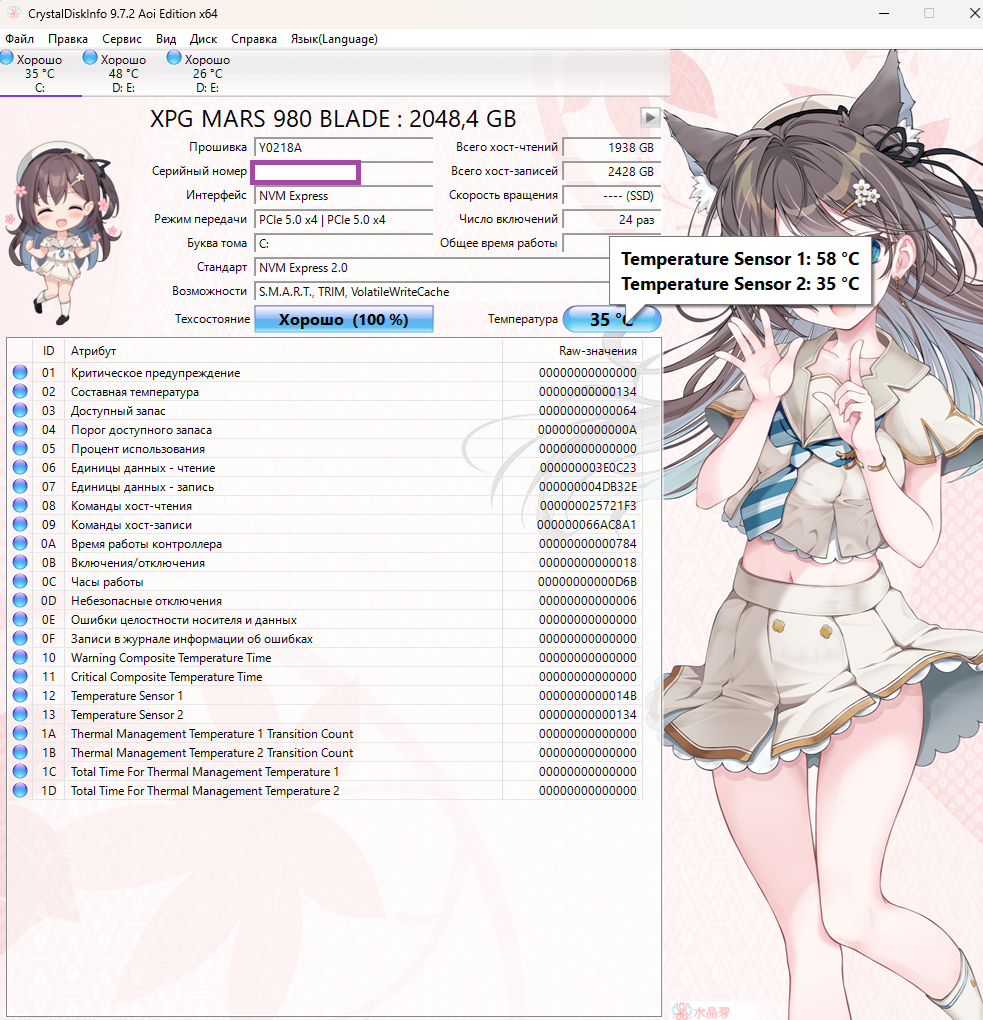The width and height of the screenshot is (983, 1020).
Task: Click status icon of Critical Composite Temperature Time
Action: 20,676
